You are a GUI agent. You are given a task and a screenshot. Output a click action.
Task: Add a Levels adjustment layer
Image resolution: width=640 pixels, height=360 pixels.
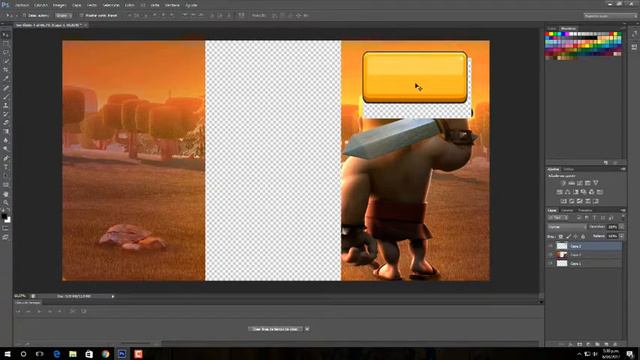571,183
